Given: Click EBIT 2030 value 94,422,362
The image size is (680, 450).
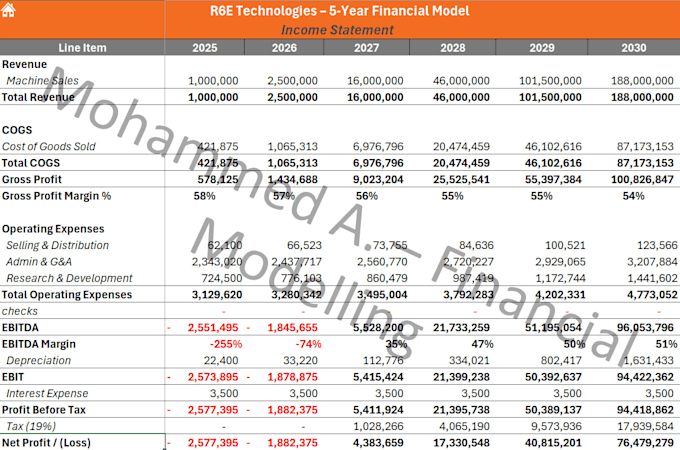Looking at the screenshot, I should tap(645, 377).
